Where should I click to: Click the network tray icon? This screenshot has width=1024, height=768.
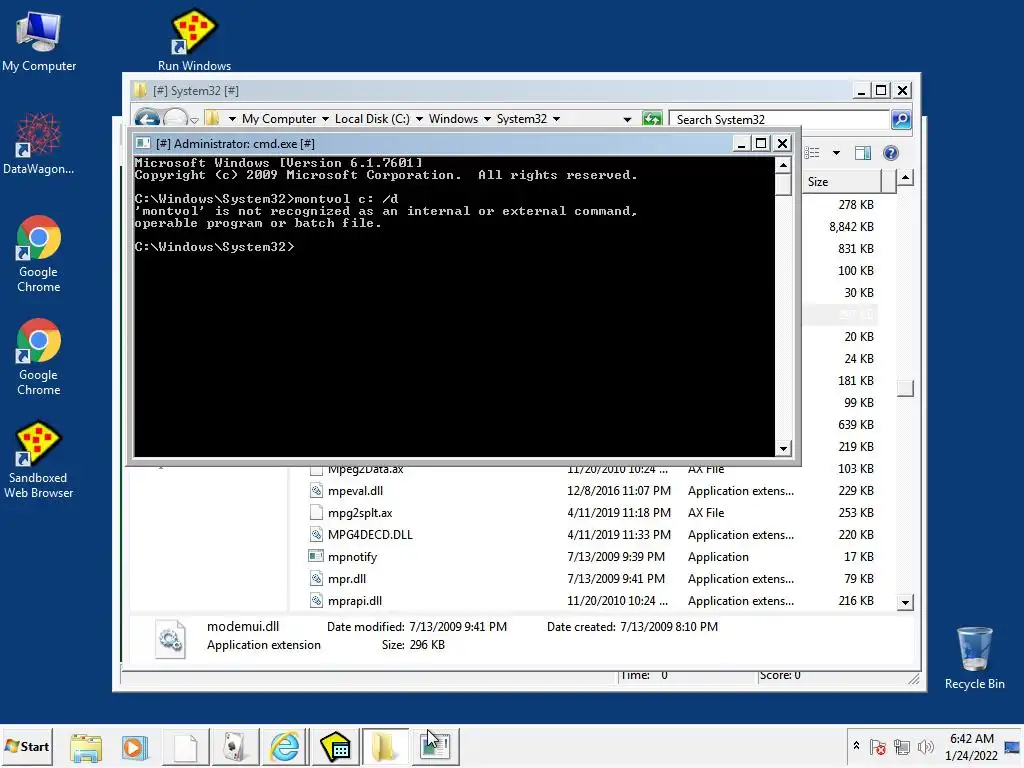pos(902,746)
